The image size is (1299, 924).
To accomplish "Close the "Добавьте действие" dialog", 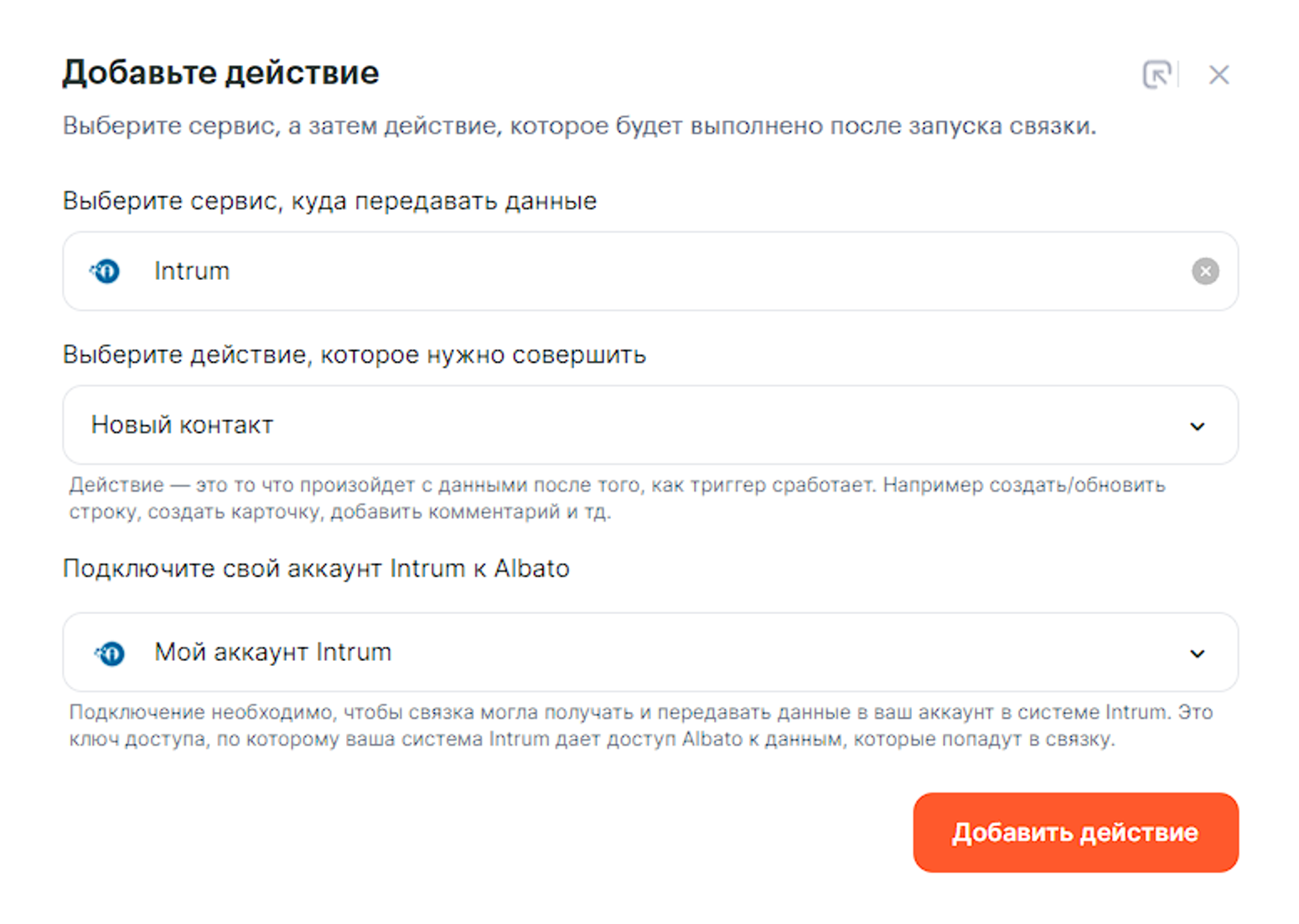I will (x=1219, y=75).
